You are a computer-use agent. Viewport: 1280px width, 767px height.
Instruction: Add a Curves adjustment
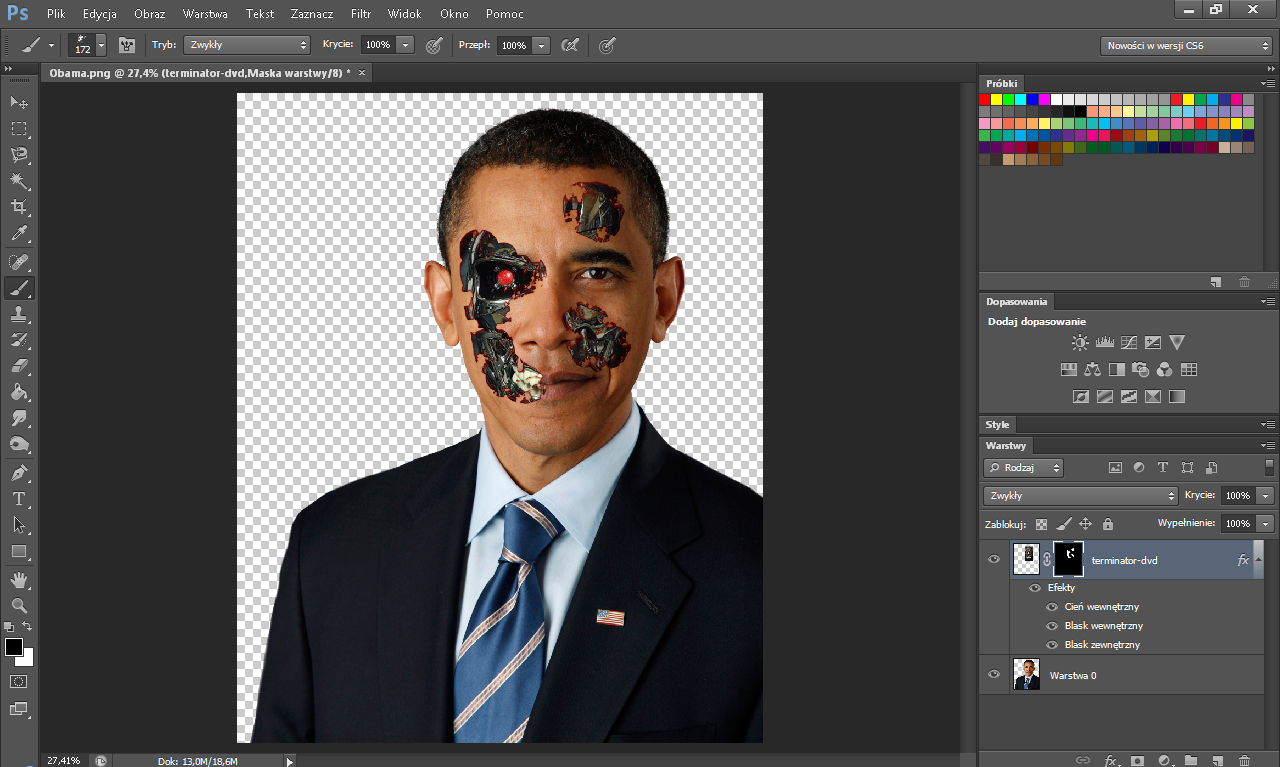tap(1129, 342)
